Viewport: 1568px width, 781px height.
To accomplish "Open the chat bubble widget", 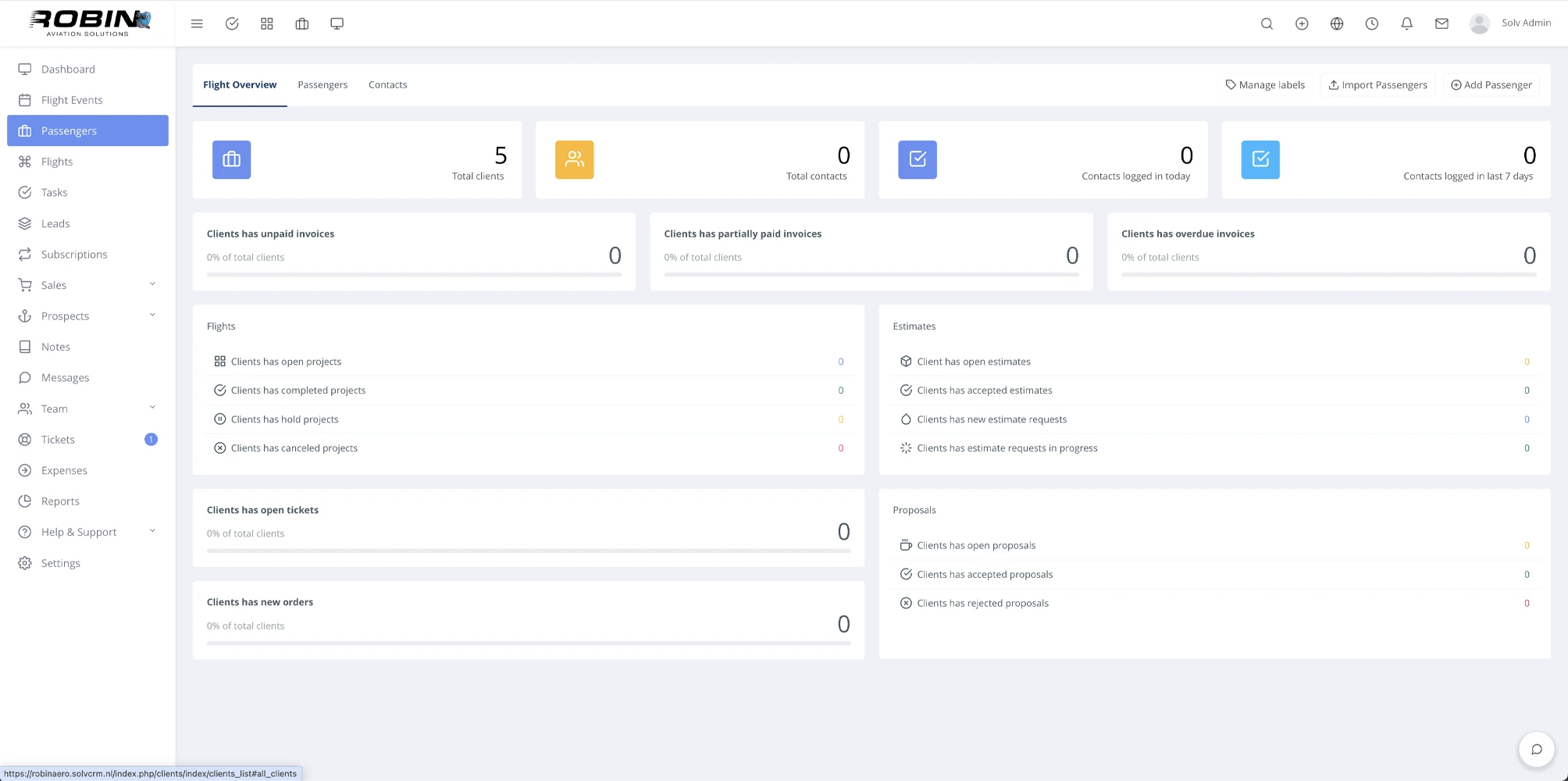I will [1536, 750].
